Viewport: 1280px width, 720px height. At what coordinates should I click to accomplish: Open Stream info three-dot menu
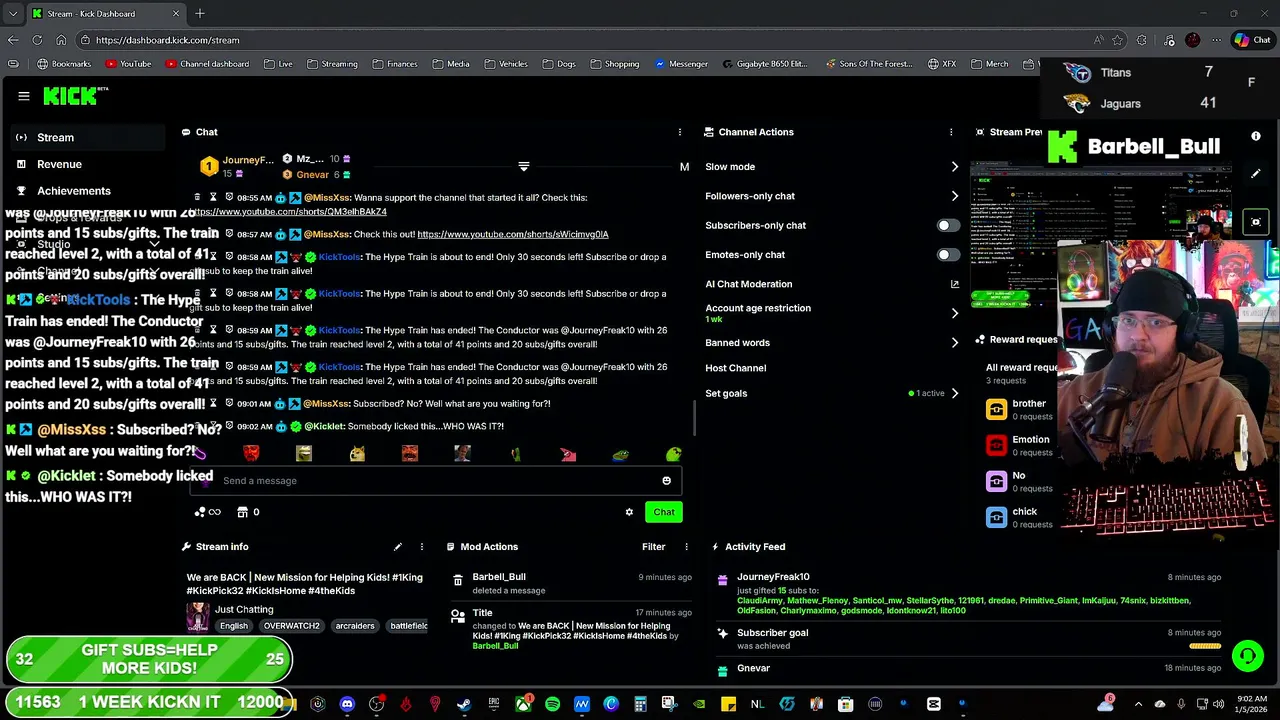[422, 547]
